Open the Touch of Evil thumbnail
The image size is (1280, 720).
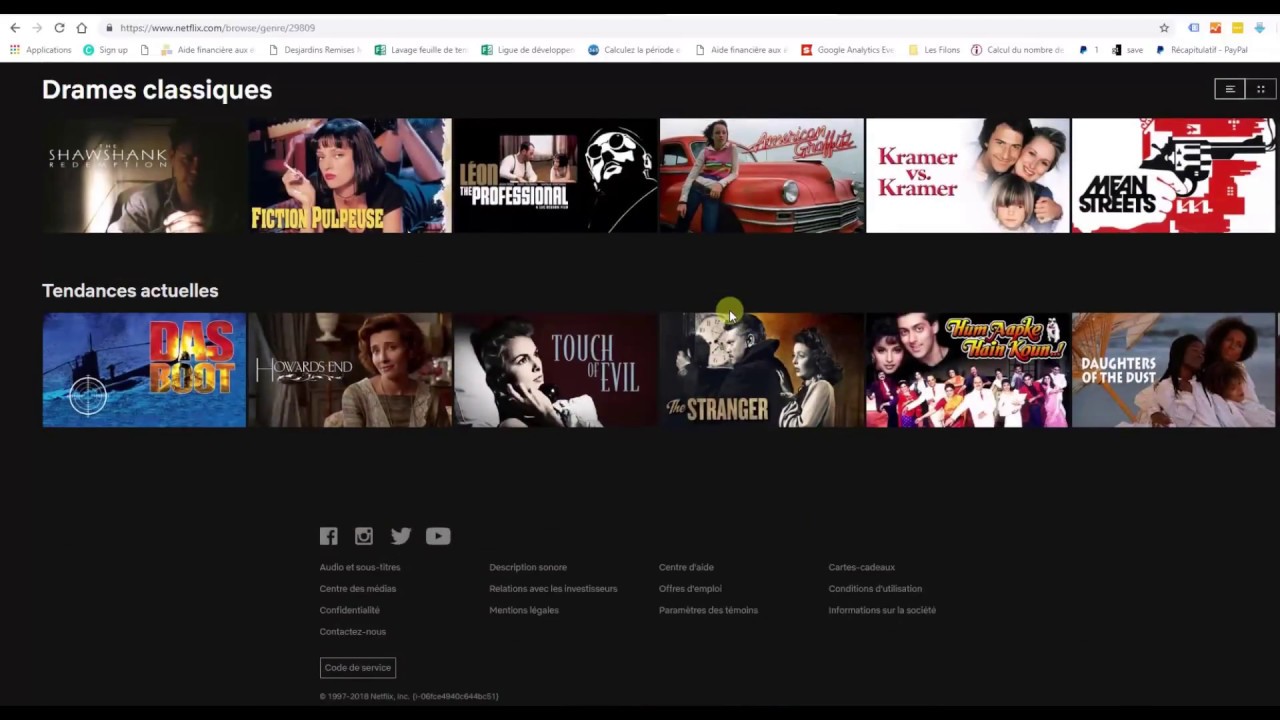coord(556,370)
